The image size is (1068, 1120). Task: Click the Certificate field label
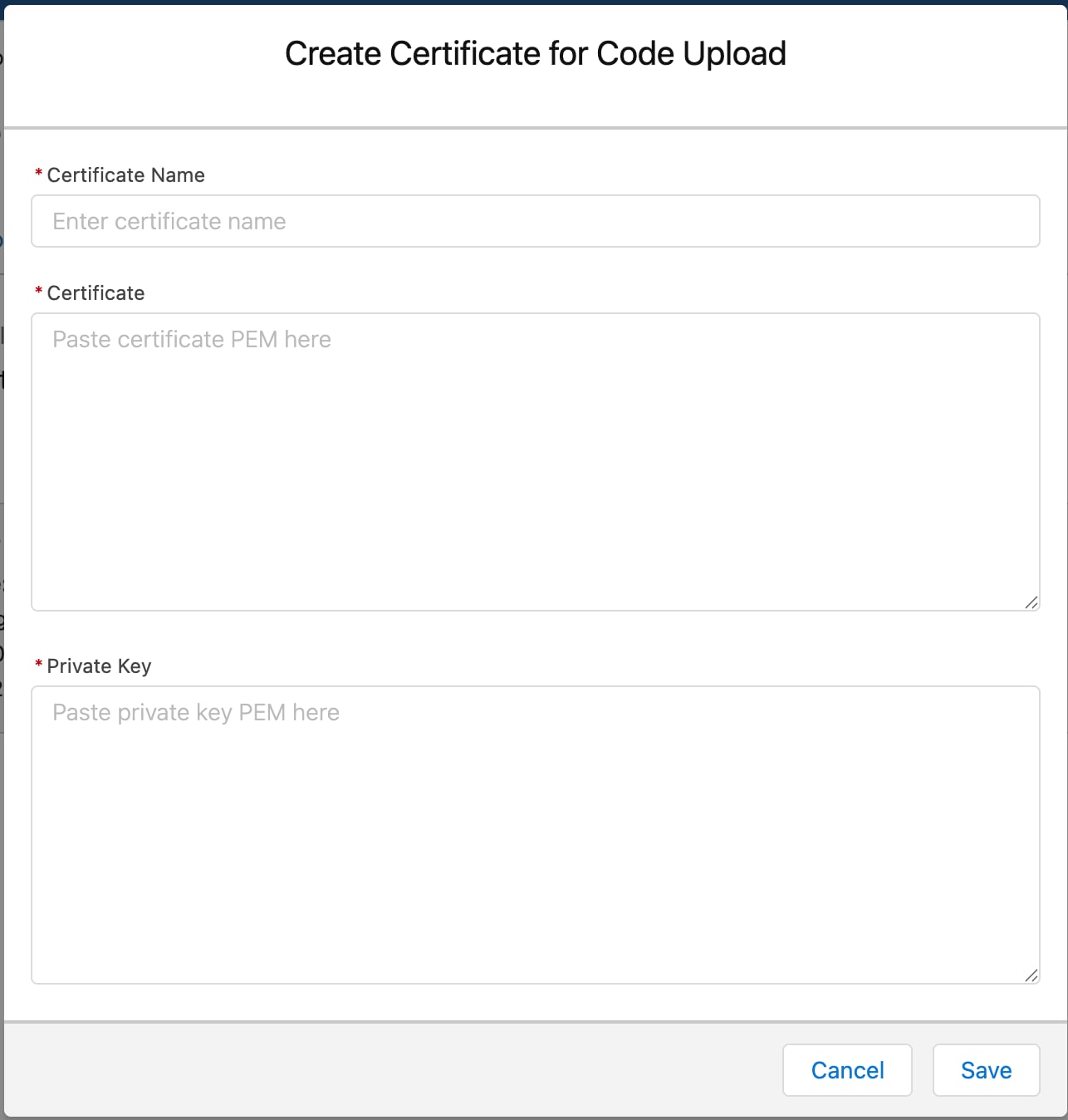pos(96,292)
